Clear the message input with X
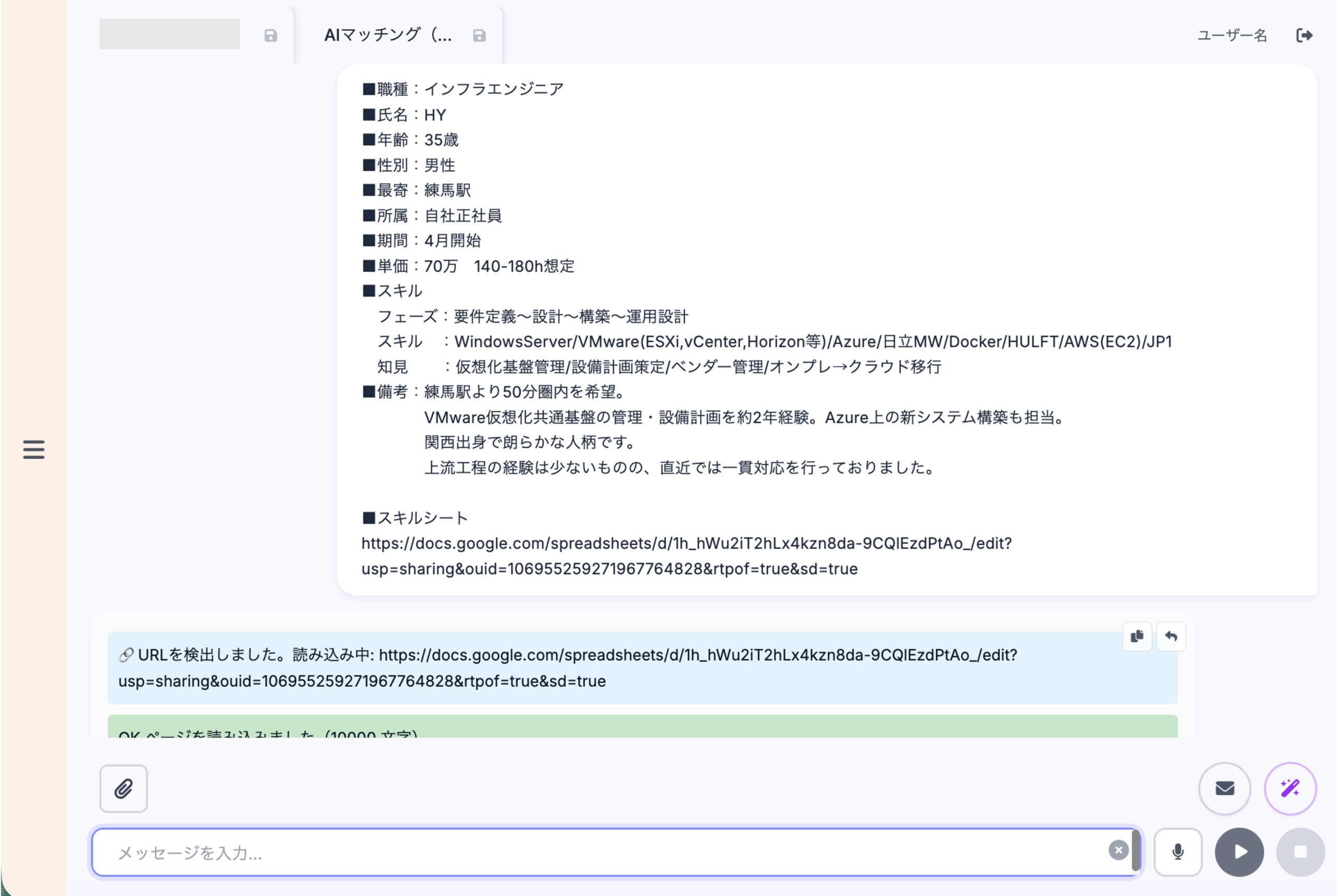The image size is (1338, 896). coord(1118,851)
